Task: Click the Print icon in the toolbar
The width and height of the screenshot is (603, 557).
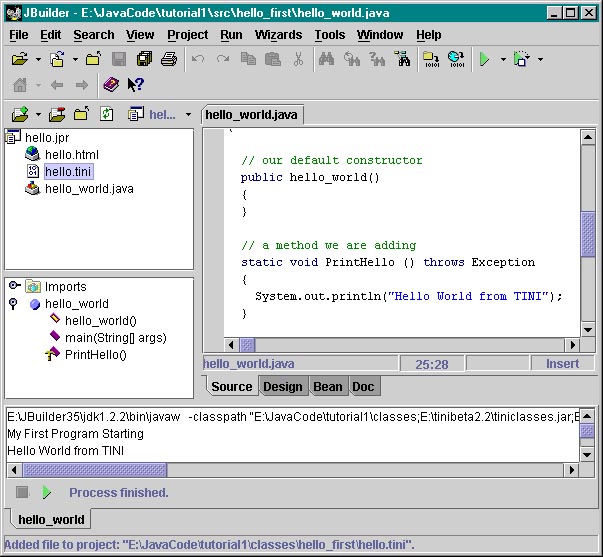Action: 169,60
